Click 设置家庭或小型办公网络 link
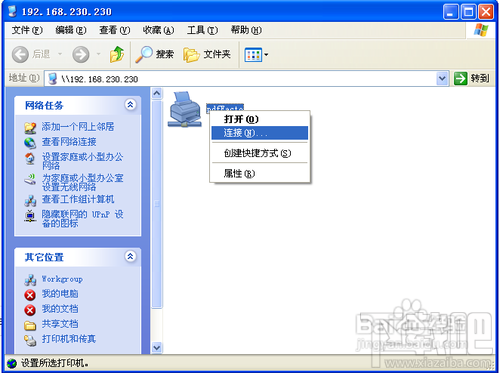The height and width of the screenshot is (373, 500). tap(82, 161)
